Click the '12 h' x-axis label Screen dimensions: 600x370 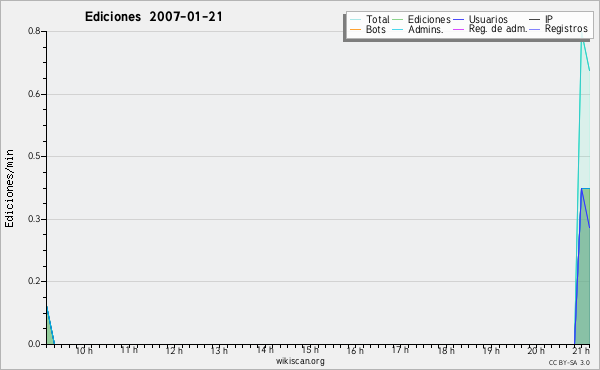174,350
